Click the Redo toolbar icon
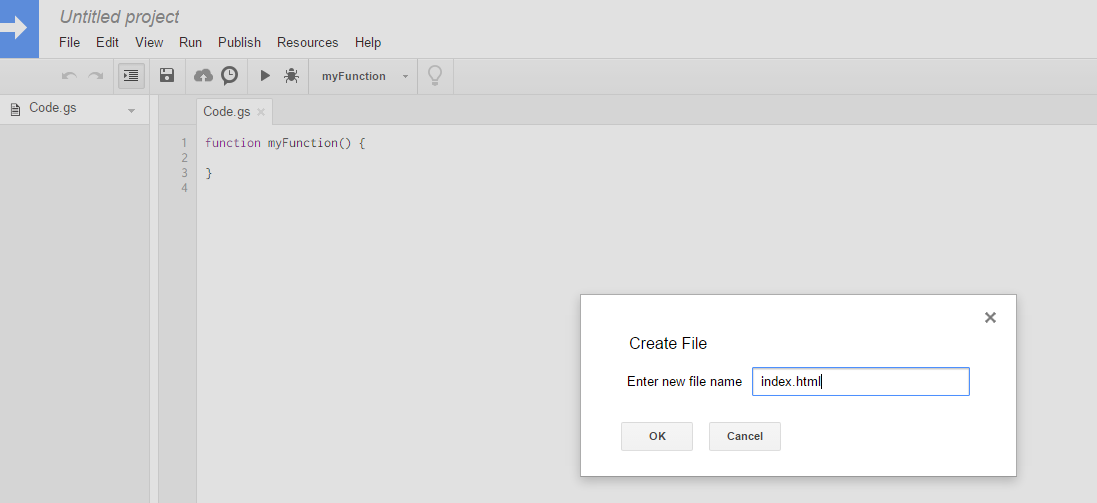Image resolution: width=1097 pixels, height=503 pixels. pos(96,76)
